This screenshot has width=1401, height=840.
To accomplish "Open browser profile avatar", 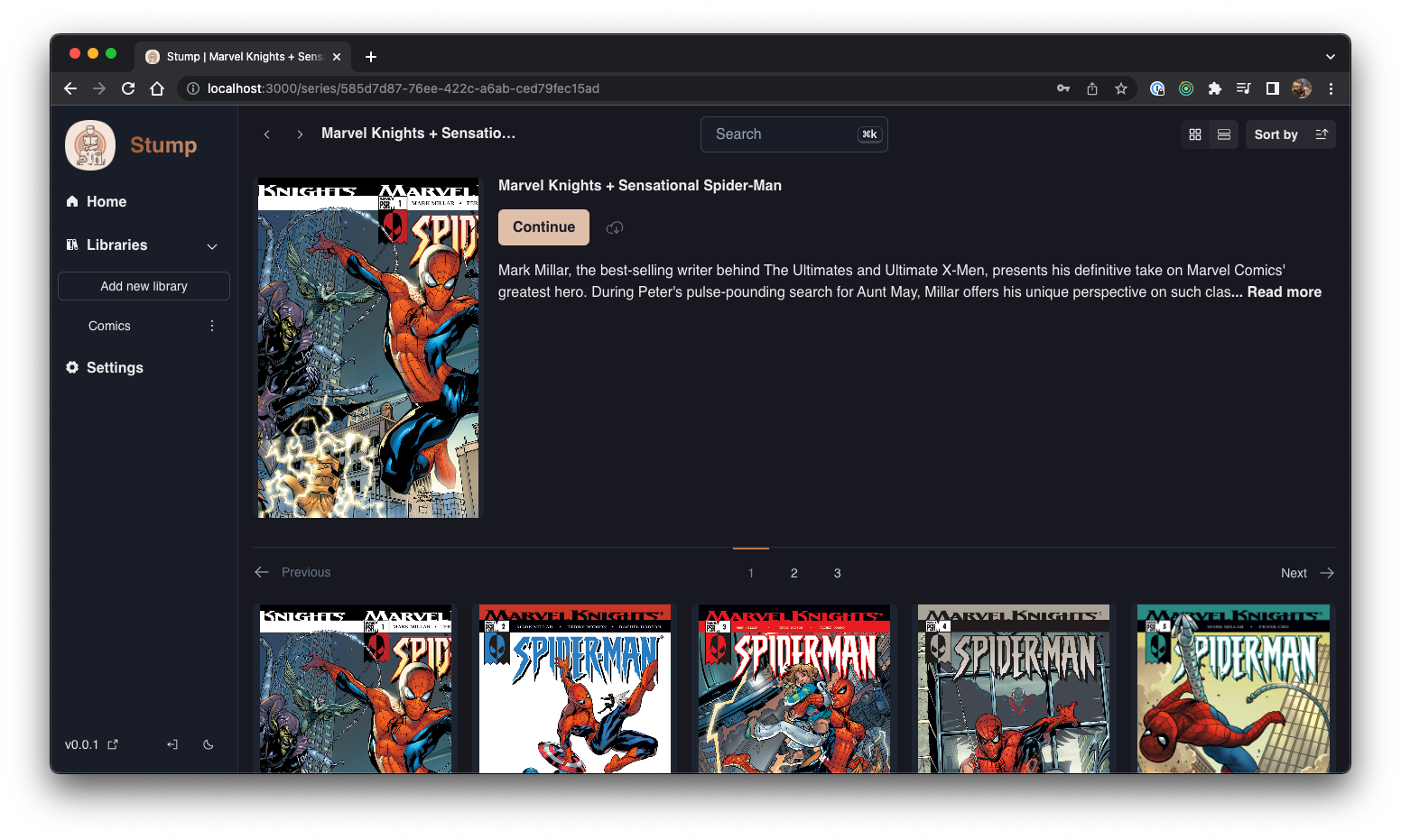I will point(1302,88).
